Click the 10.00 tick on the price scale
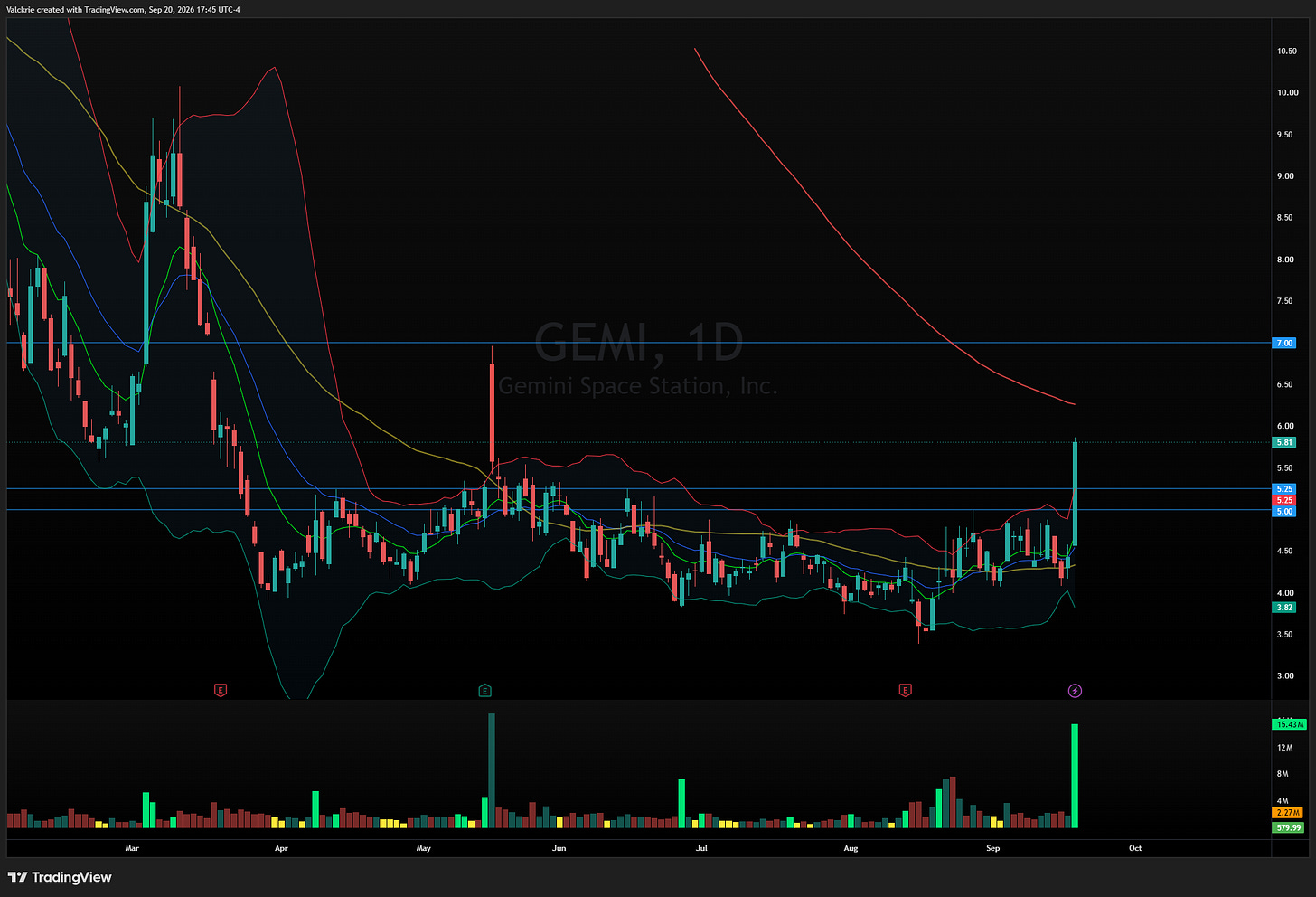The image size is (1316, 897). pos(1287,92)
